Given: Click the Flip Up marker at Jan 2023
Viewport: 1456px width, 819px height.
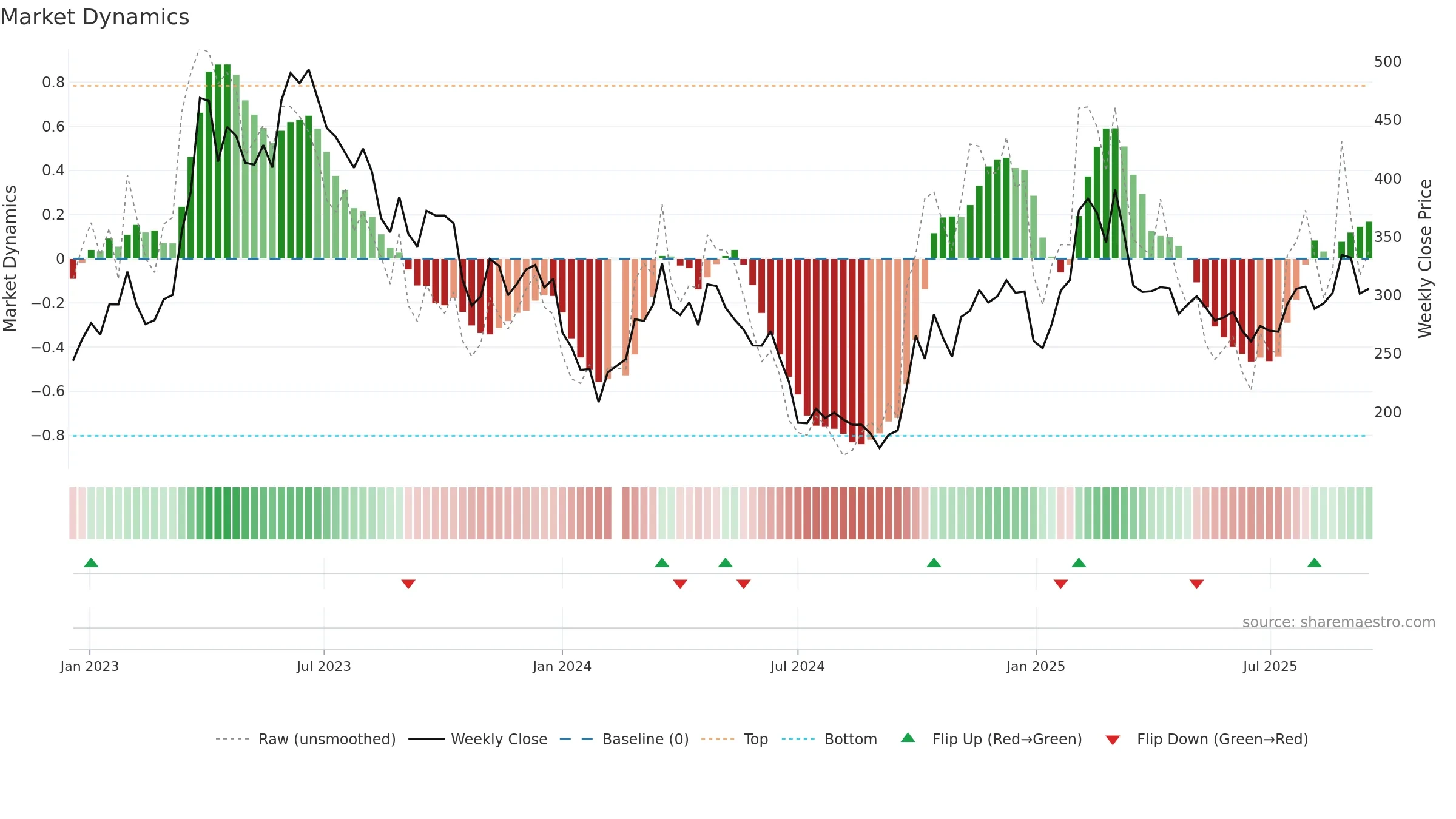Looking at the screenshot, I should tap(91, 563).
